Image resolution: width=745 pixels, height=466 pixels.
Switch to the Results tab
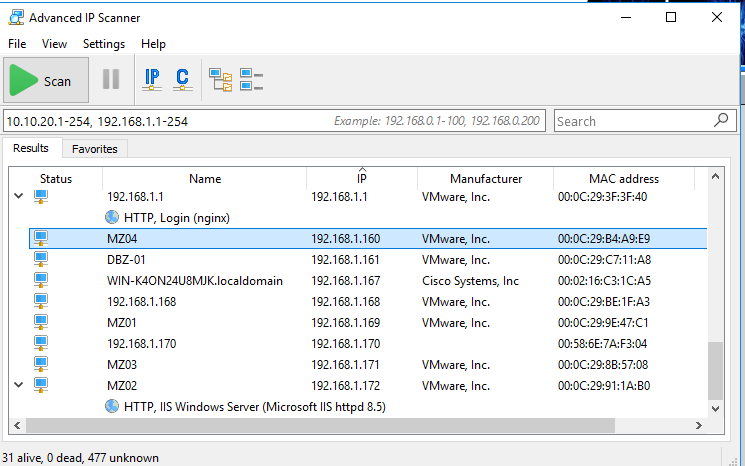point(31,148)
